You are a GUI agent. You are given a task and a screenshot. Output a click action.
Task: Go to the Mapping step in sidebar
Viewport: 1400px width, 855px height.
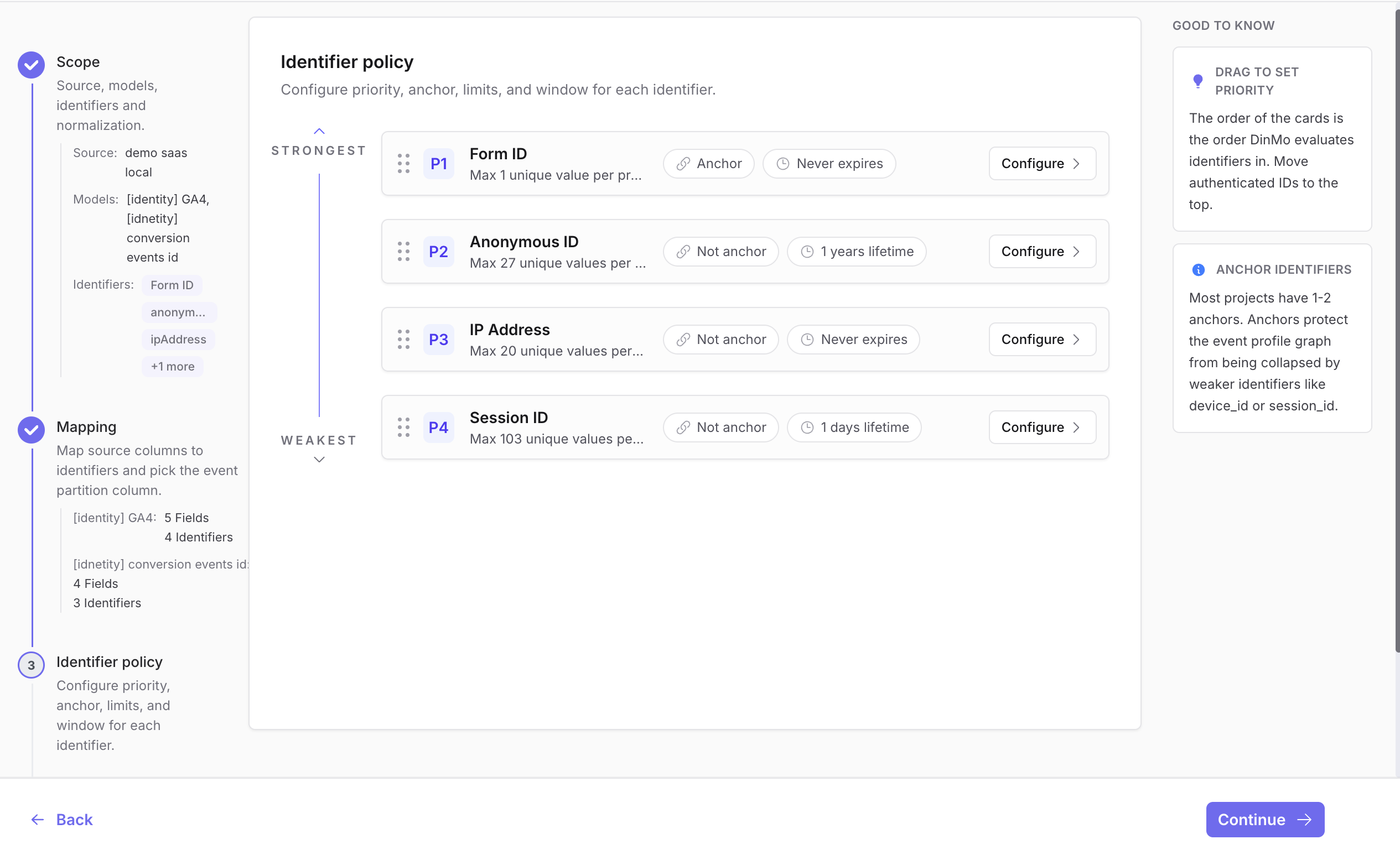click(x=86, y=427)
